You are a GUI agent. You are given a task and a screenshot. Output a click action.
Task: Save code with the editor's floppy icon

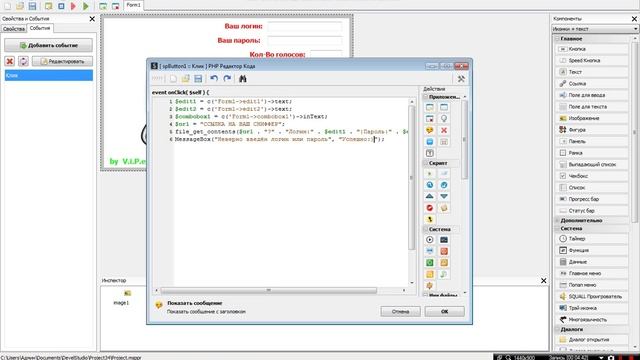pos(198,78)
